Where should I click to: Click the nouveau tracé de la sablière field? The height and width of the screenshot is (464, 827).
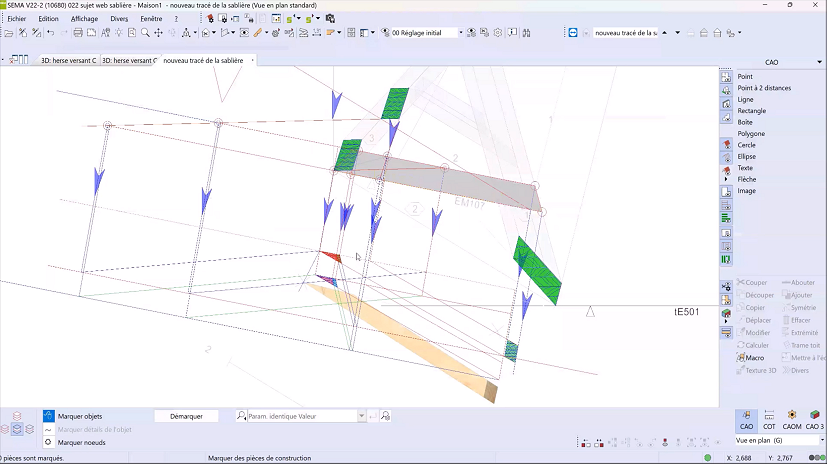coord(625,33)
